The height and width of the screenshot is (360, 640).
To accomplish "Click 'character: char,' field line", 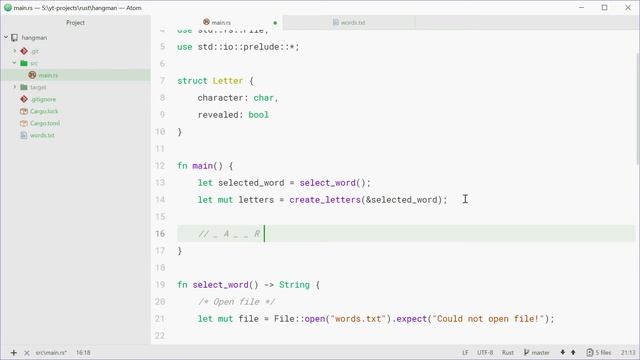I will pos(238,98).
